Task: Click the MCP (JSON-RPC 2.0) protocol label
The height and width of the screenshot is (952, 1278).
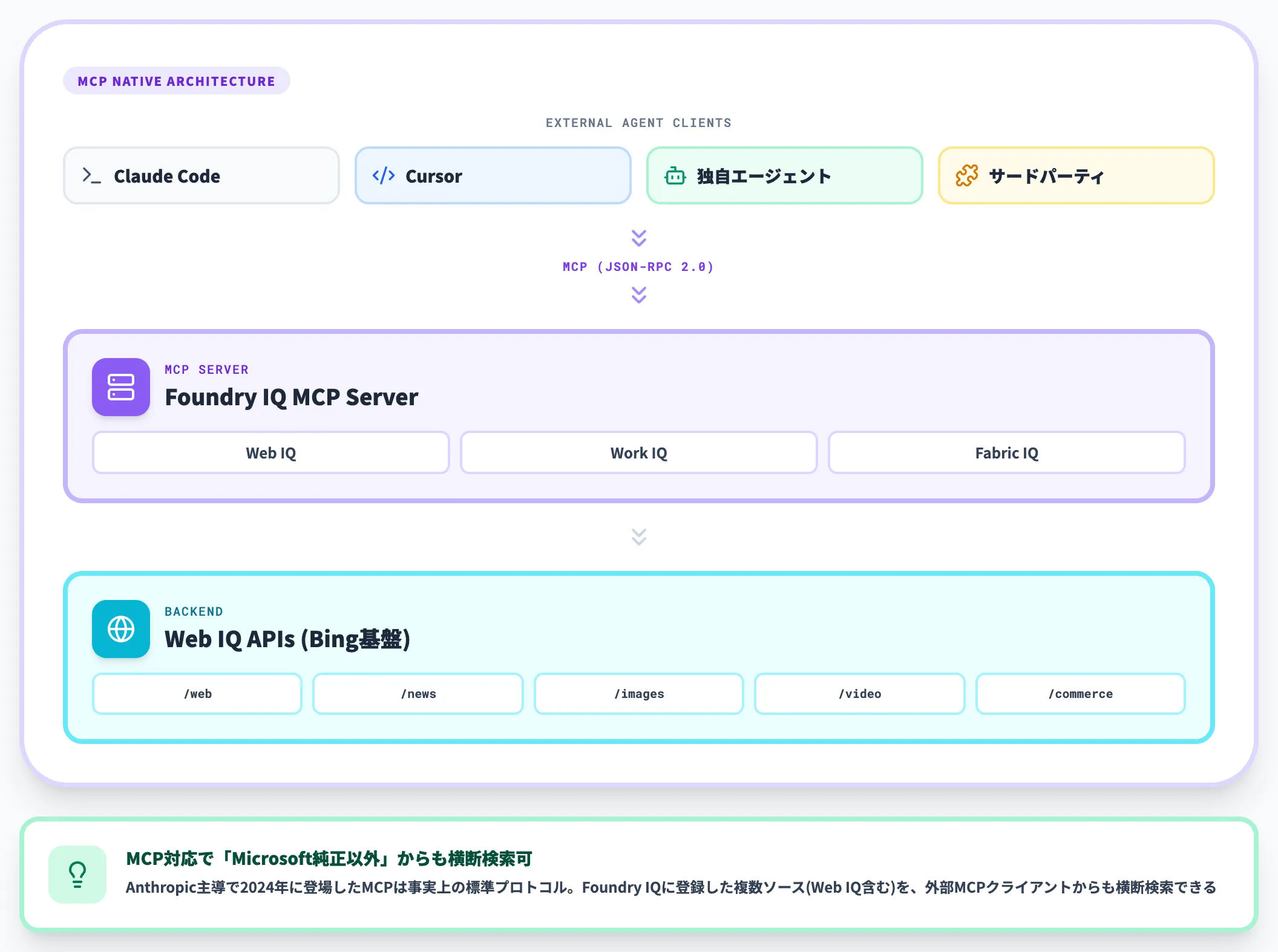Action: point(639,267)
